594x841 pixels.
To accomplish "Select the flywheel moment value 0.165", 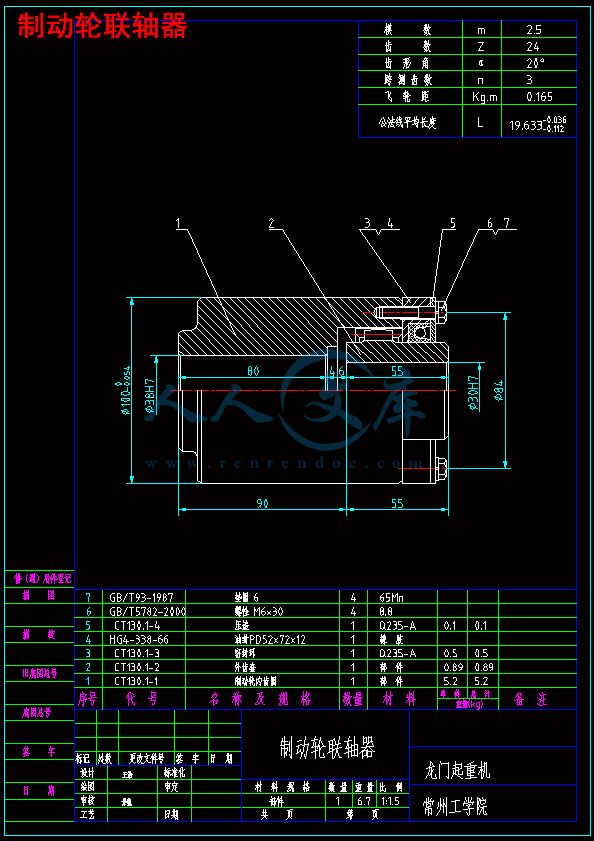I will coord(539,97).
